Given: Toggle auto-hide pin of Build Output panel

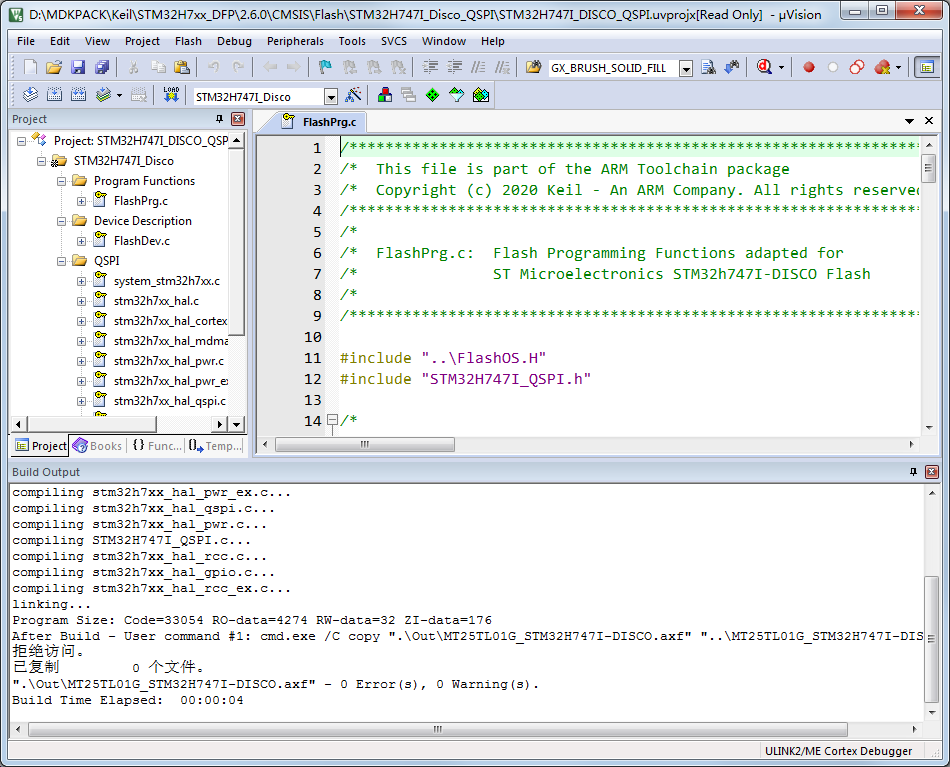Looking at the screenshot, I should 914,471.
